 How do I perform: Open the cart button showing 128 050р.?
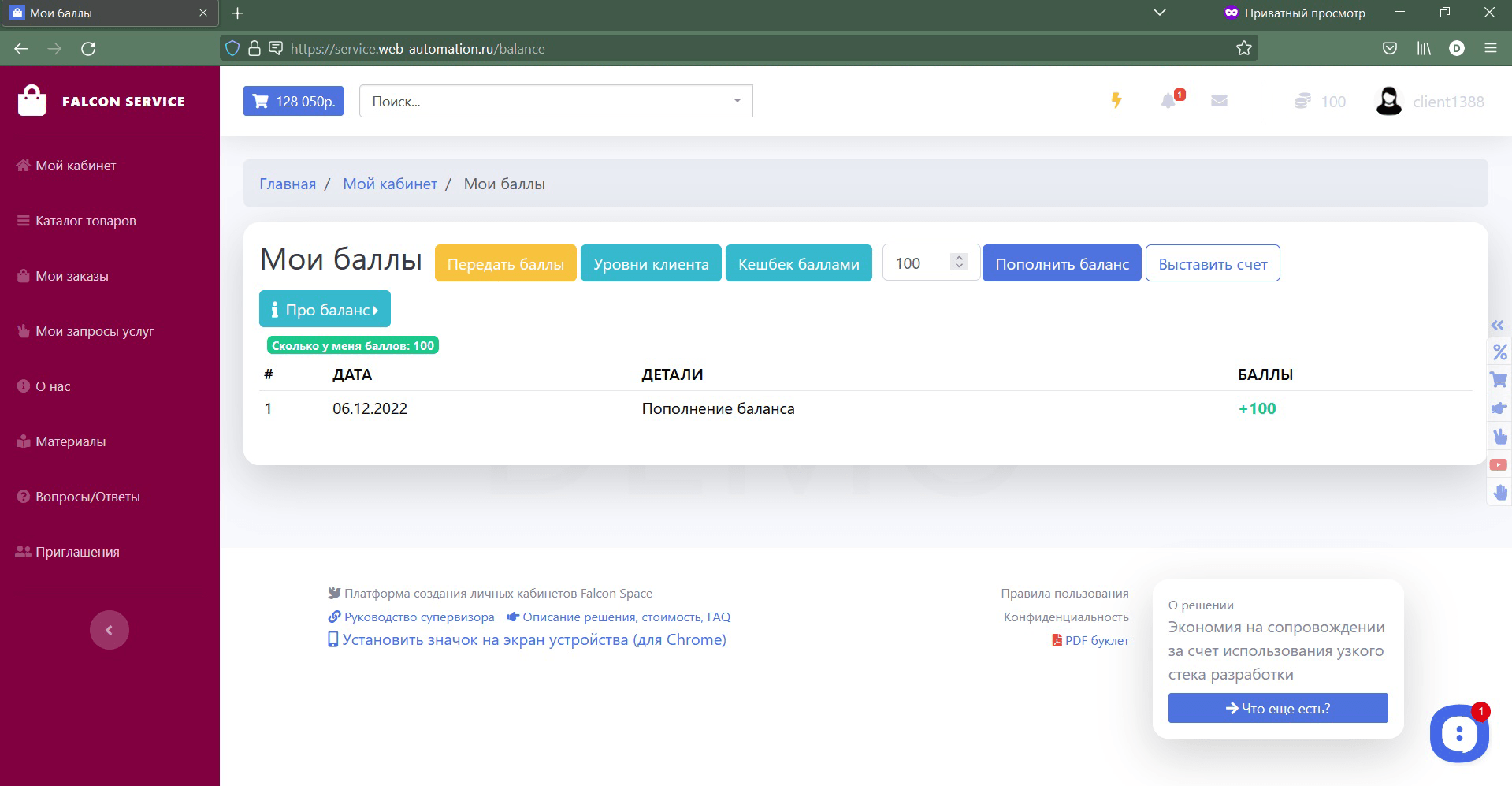(293, 101)
